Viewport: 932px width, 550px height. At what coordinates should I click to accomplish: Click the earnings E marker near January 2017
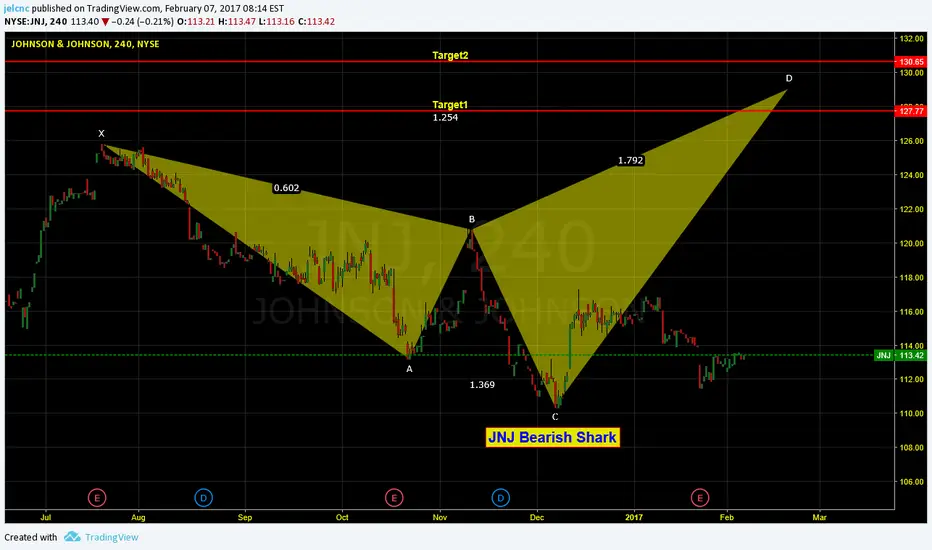point(700,498)
